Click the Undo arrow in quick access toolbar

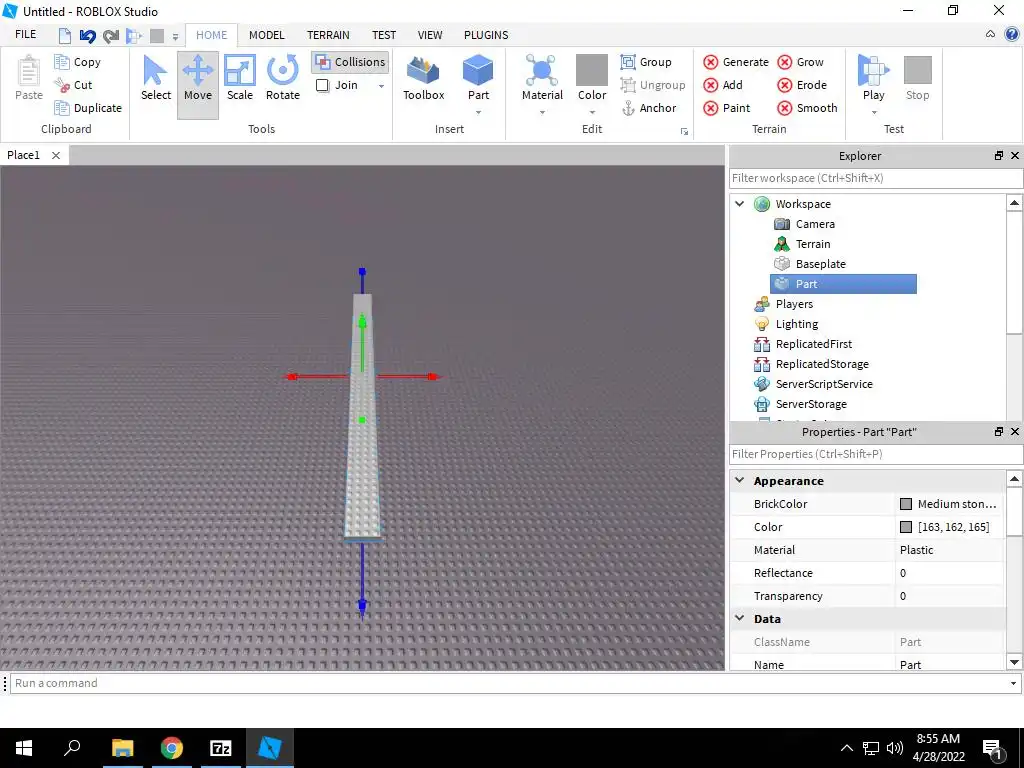tap(88, 36)
